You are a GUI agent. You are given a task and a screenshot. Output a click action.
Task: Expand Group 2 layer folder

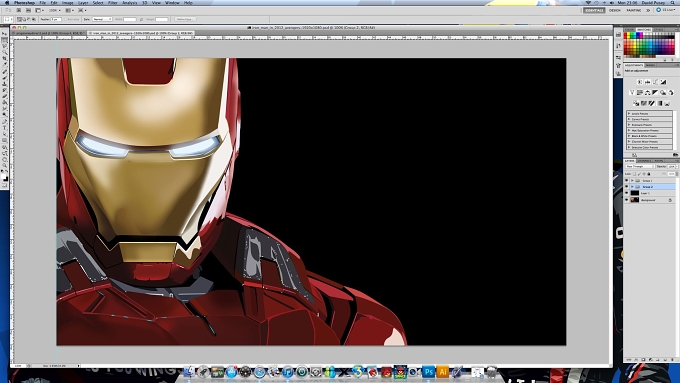pos(632,187)
